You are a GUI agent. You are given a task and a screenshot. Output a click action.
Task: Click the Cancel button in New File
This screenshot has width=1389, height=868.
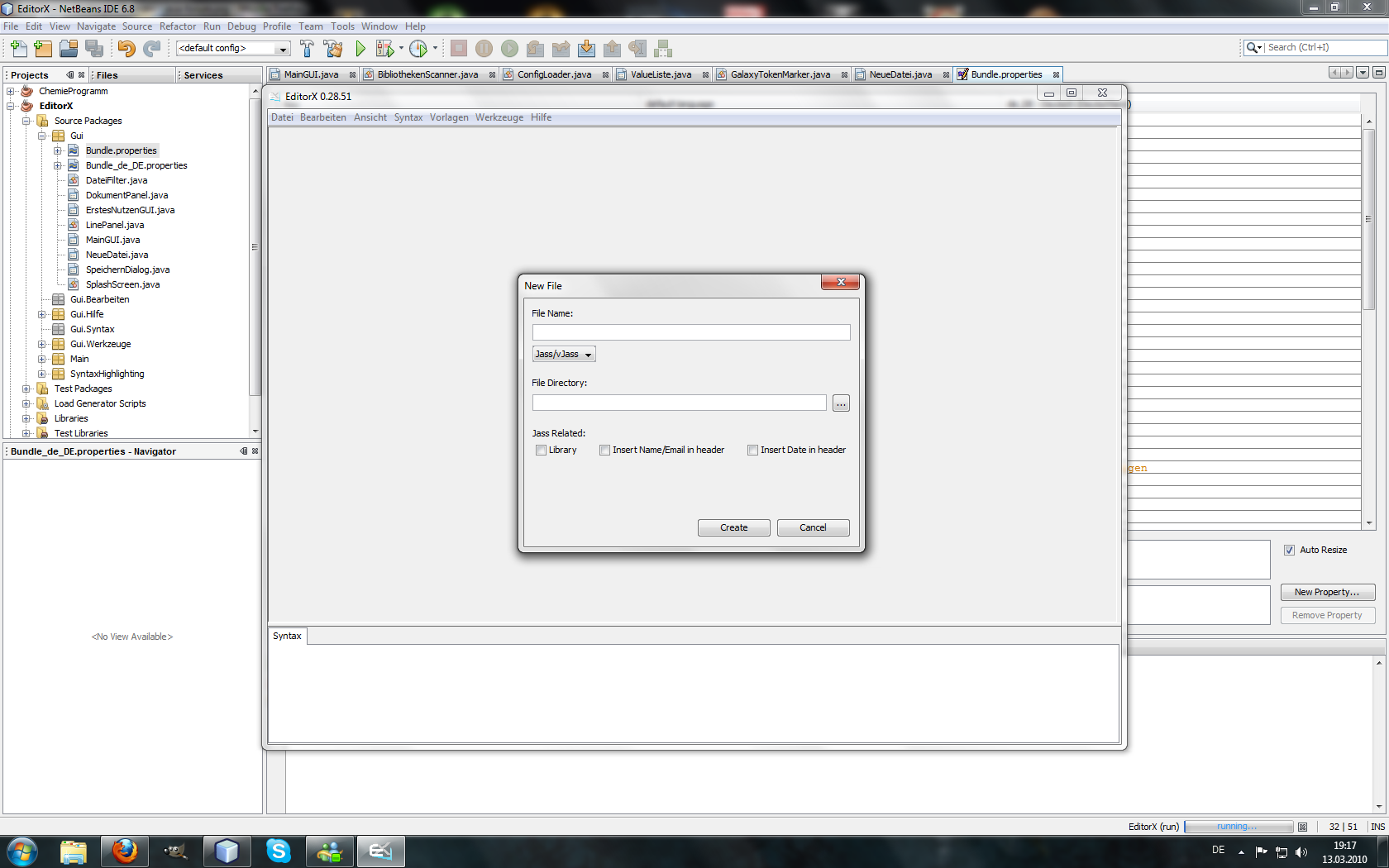click(814, 528)
